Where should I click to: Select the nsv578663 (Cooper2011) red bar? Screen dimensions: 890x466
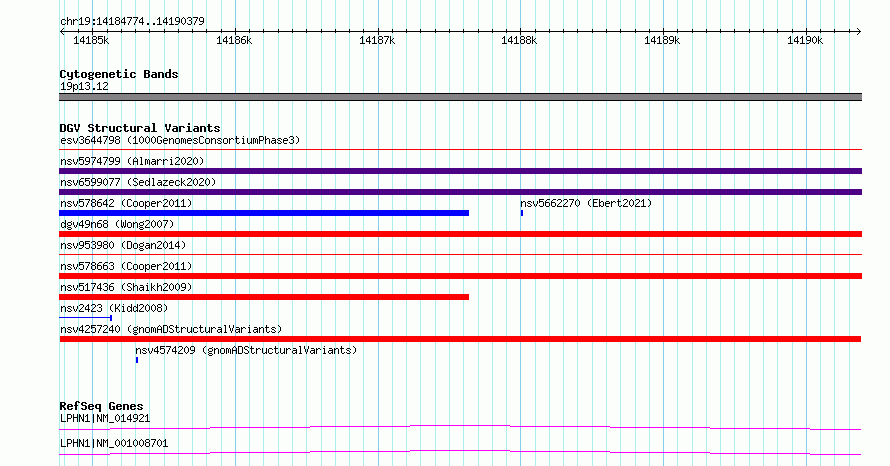click(x=460, y=276)
